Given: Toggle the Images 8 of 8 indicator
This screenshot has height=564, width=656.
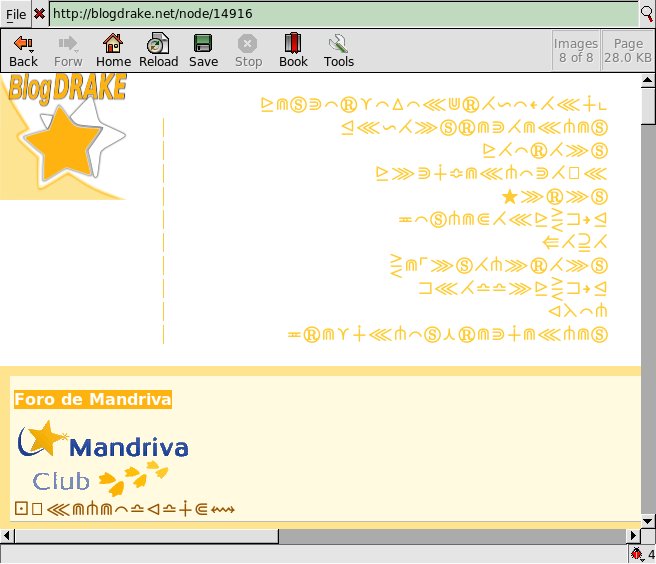Looking at the screenshot, I should click(576, 50).
